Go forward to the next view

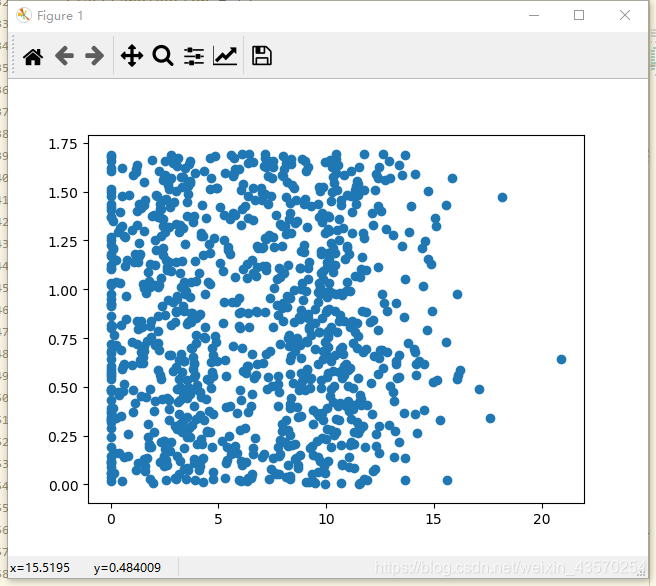pyautogui.click(x=95, y=56)
